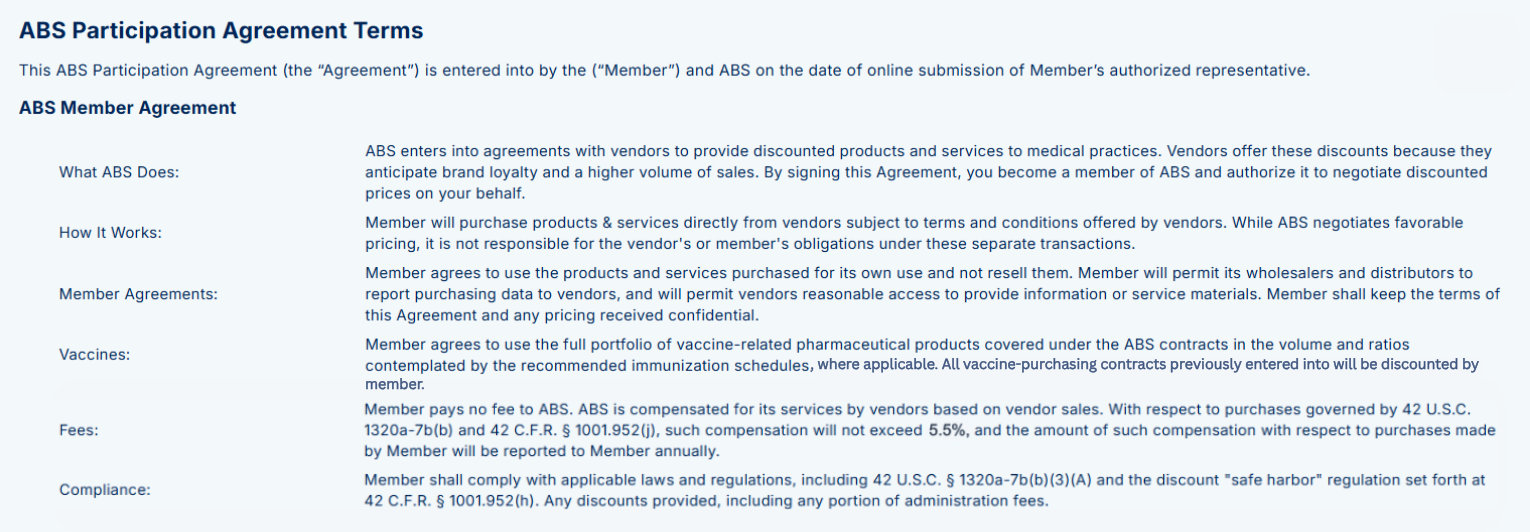The height and width of the screenshot is (532, 1530).
Task: Click the "Member Agreements:" row label
Action: [138, 294]
